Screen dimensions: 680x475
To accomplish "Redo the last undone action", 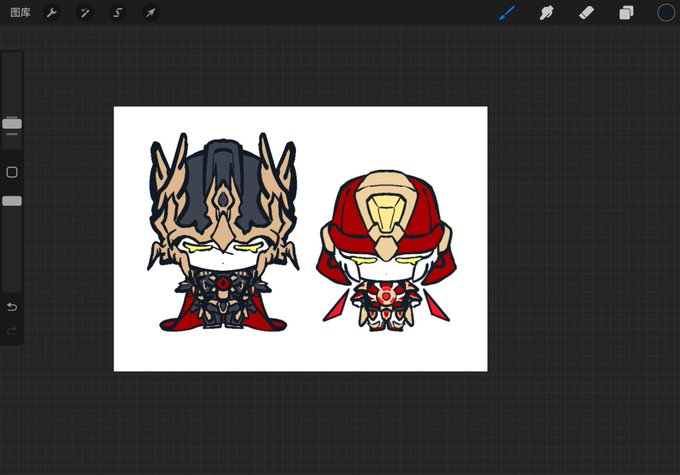I will 12,331.
